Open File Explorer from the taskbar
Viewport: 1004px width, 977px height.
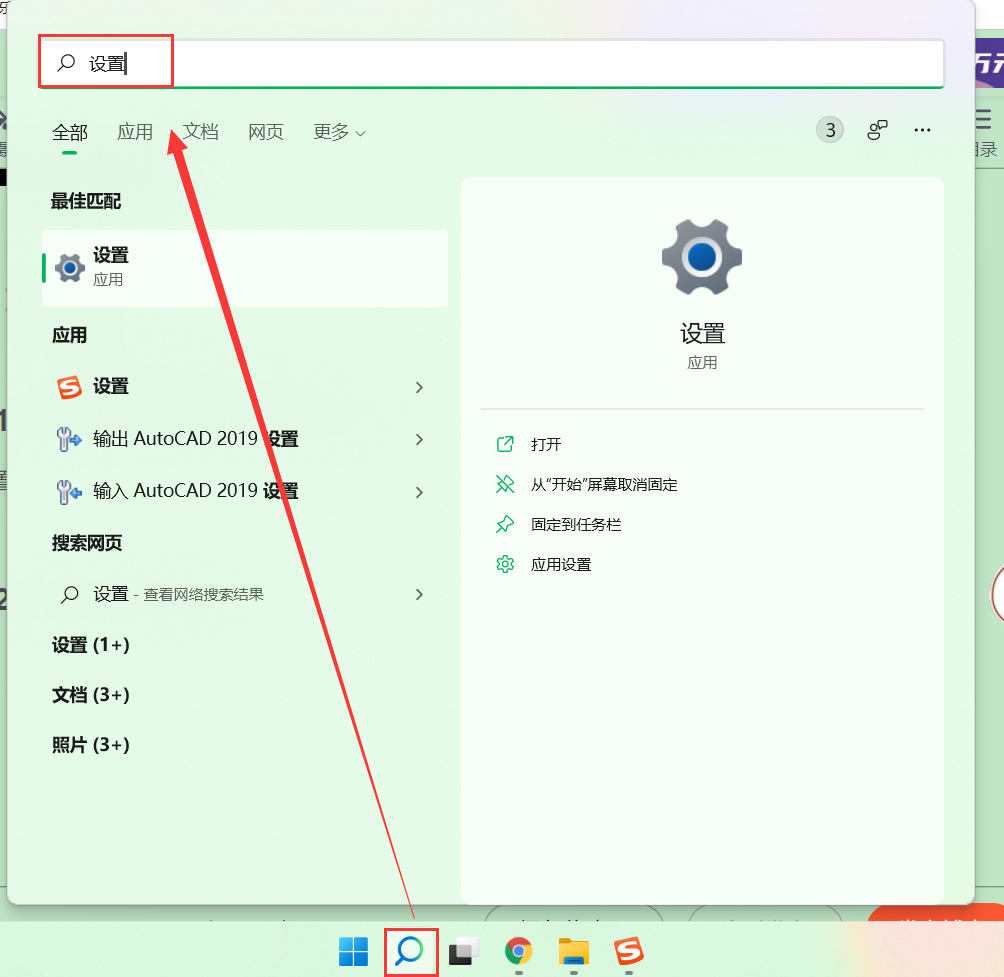point(574,951)
